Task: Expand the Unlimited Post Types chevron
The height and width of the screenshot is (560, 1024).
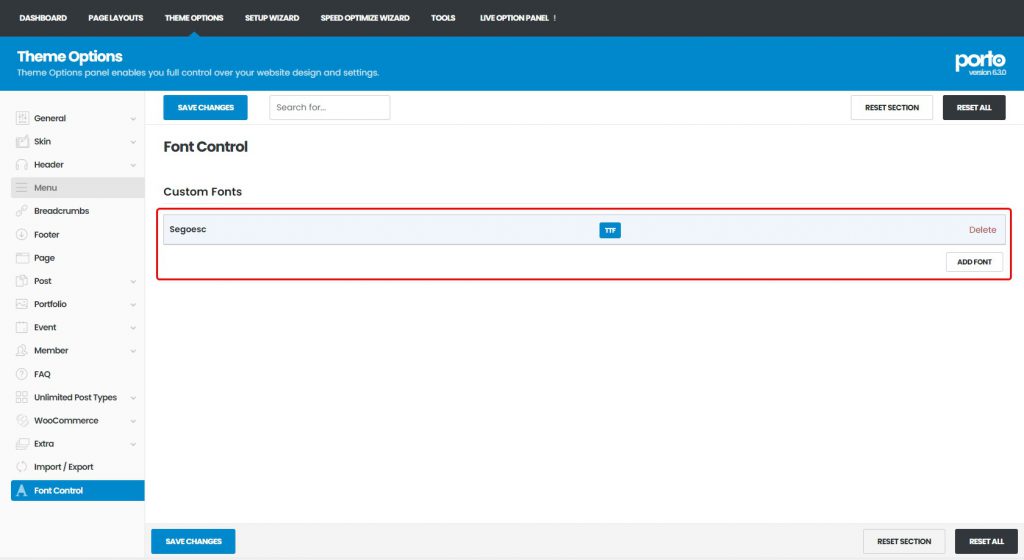Action: pos(133,398)
